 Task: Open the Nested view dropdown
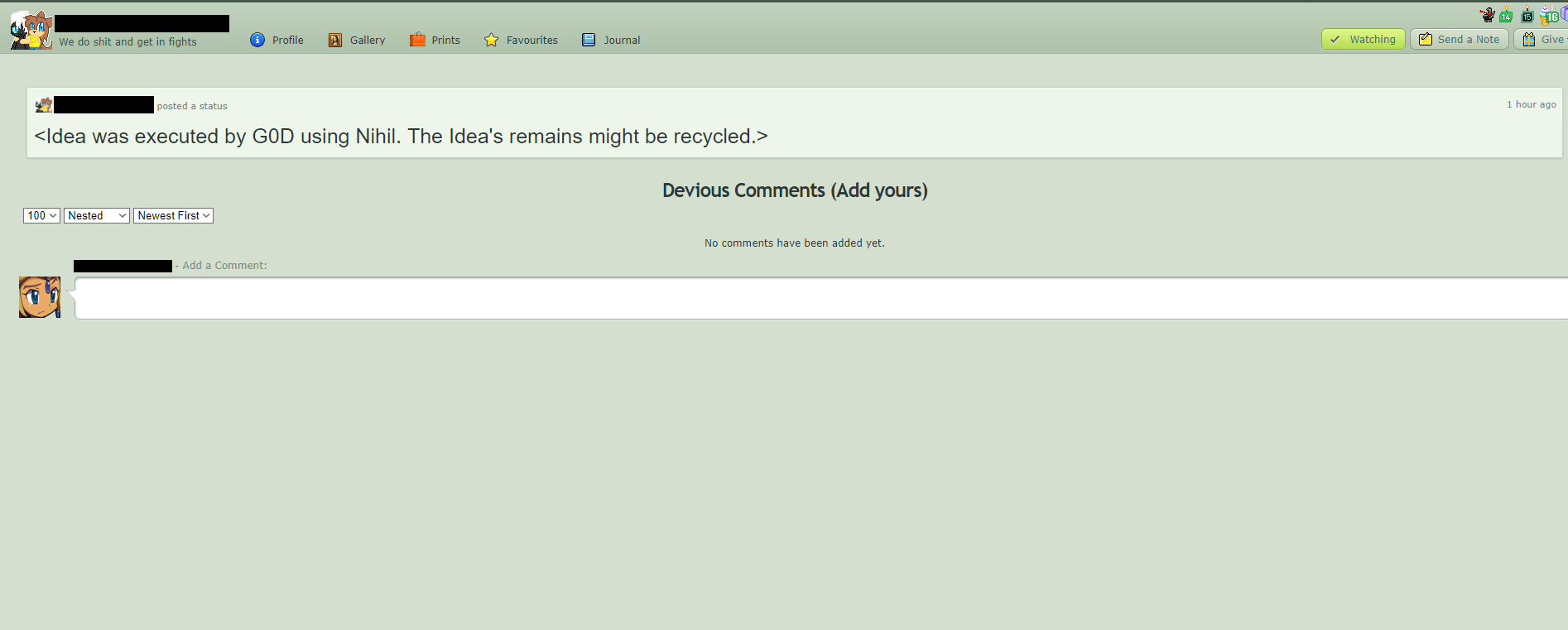97,215
